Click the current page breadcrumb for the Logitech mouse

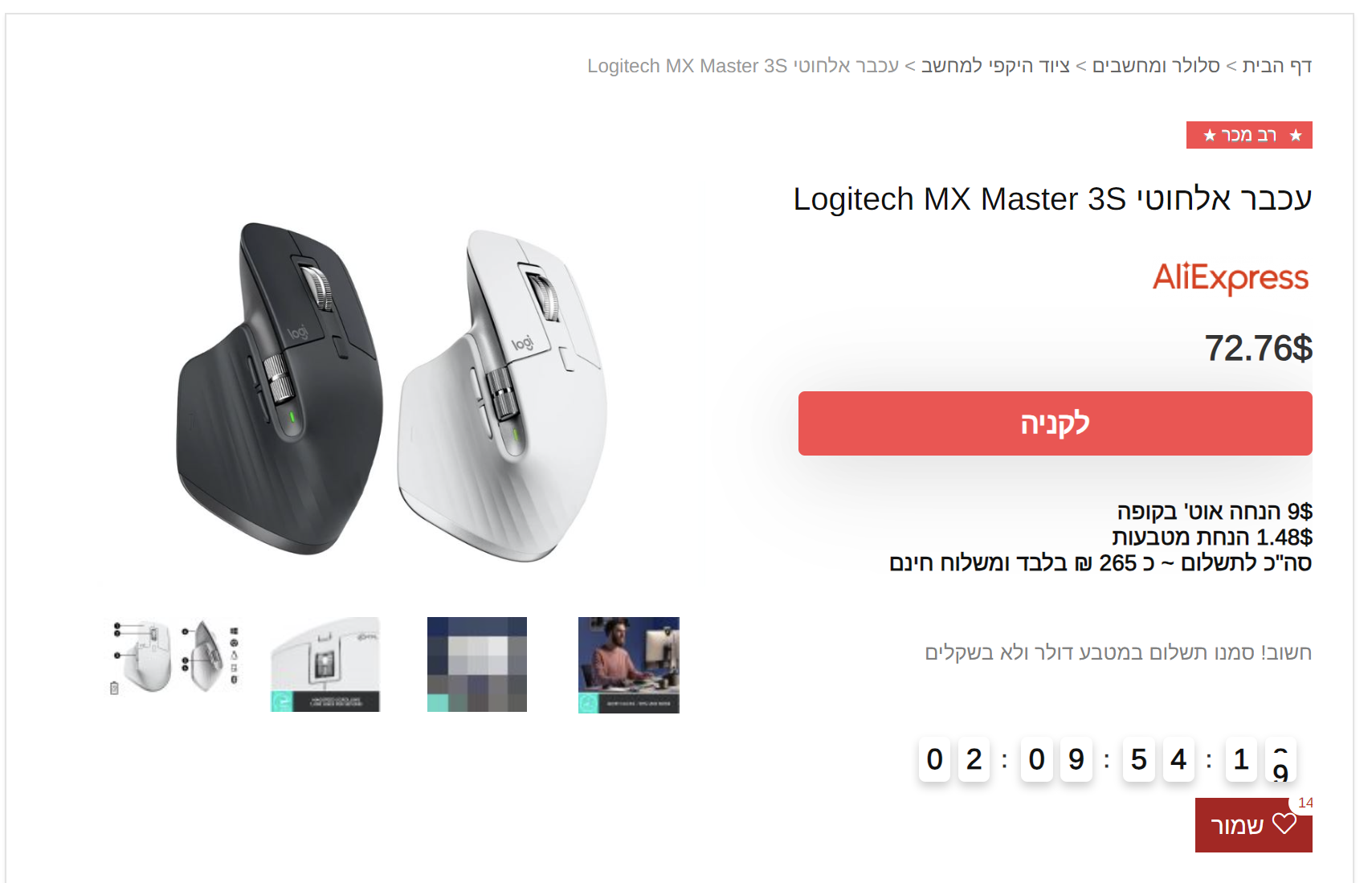(x=743, y=66)
